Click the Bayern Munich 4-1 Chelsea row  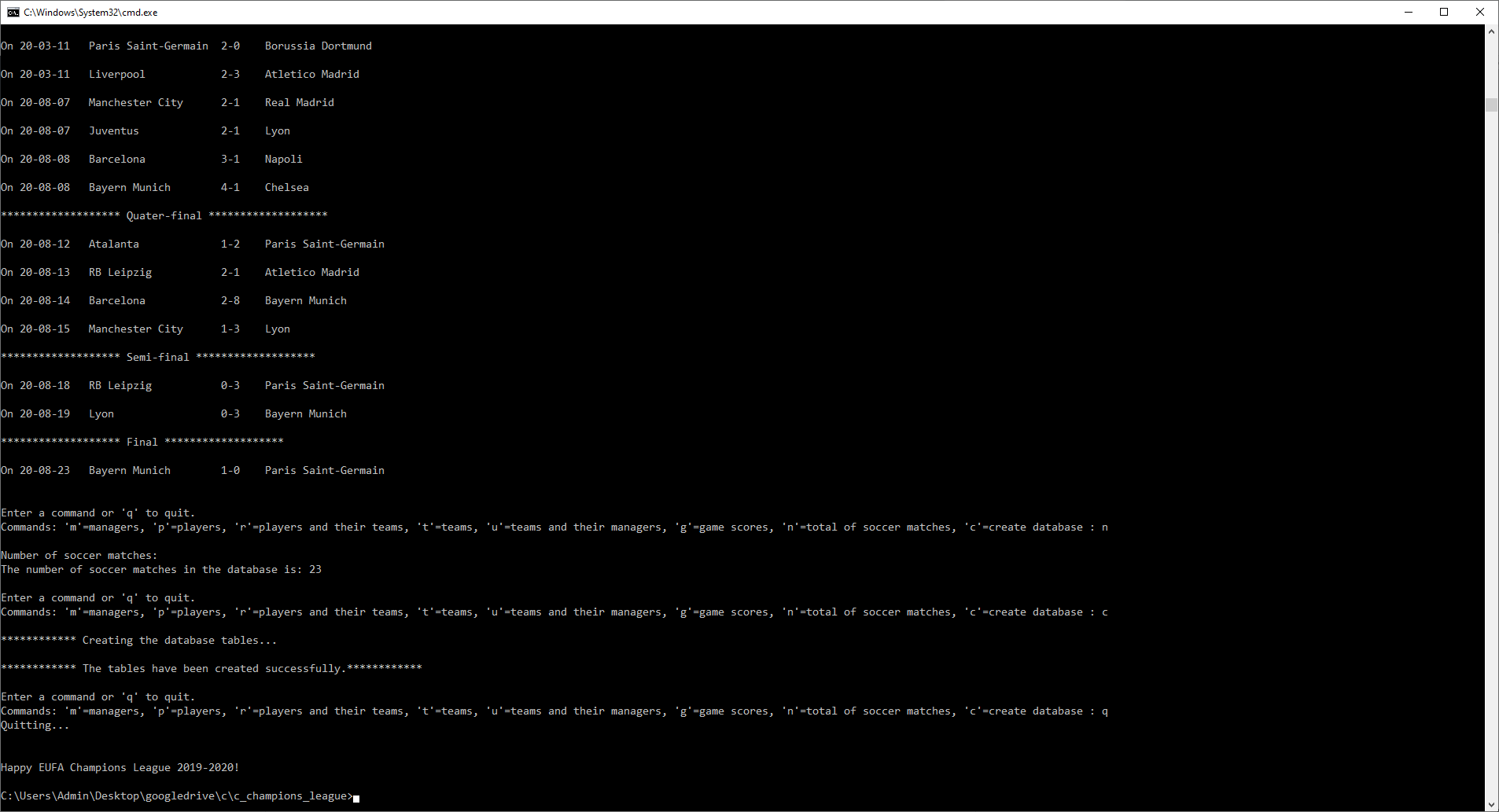coord(155,187)
